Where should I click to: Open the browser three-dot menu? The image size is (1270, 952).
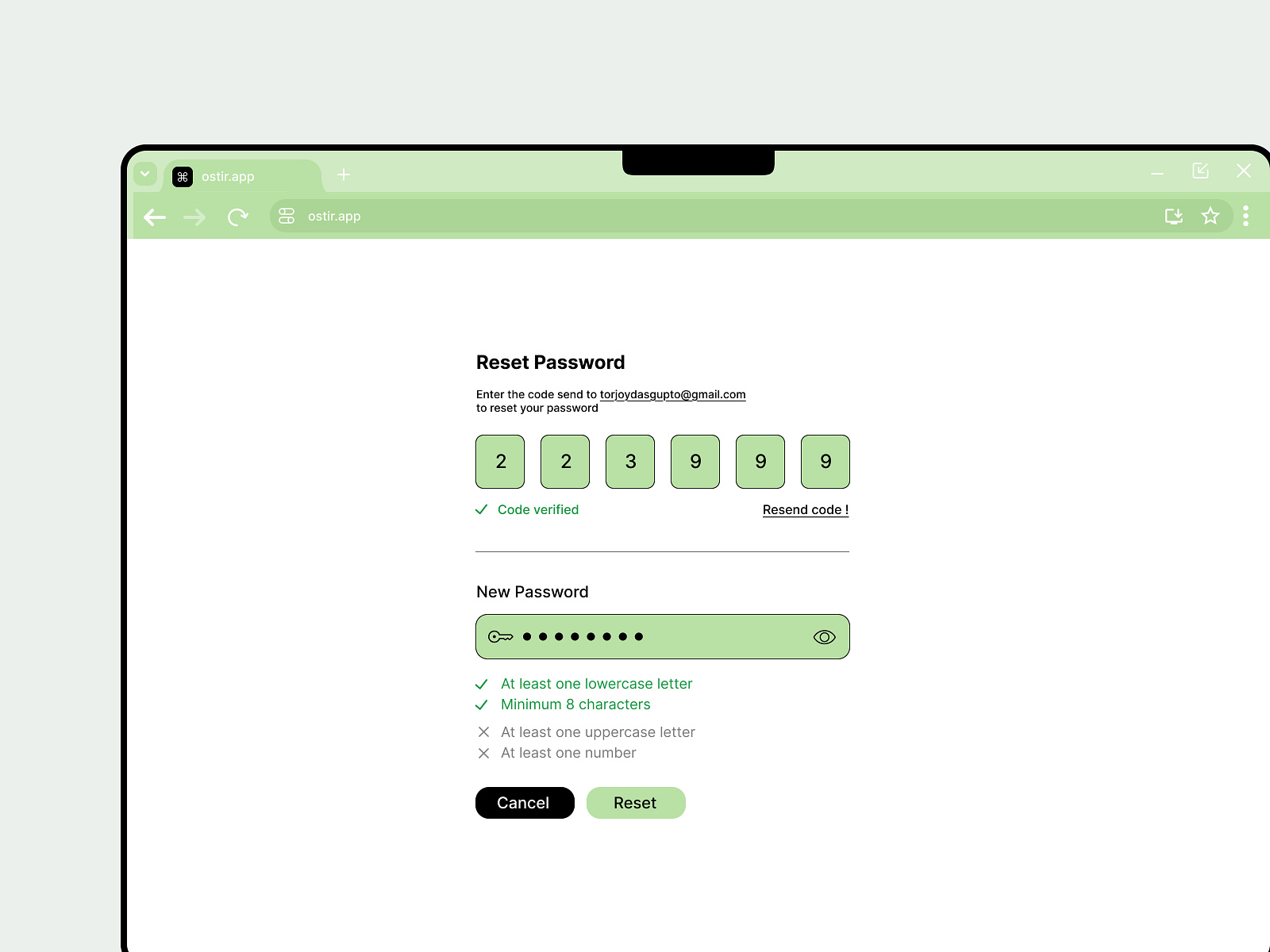click(1246, 216)
